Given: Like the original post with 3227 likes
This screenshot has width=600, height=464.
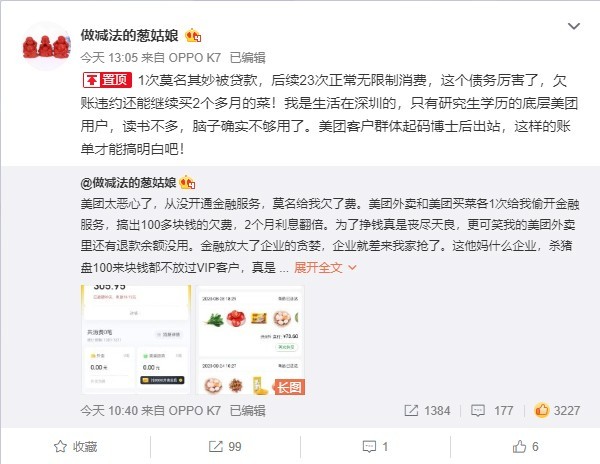Looking at the screenshot, I should tap(557, 410).
